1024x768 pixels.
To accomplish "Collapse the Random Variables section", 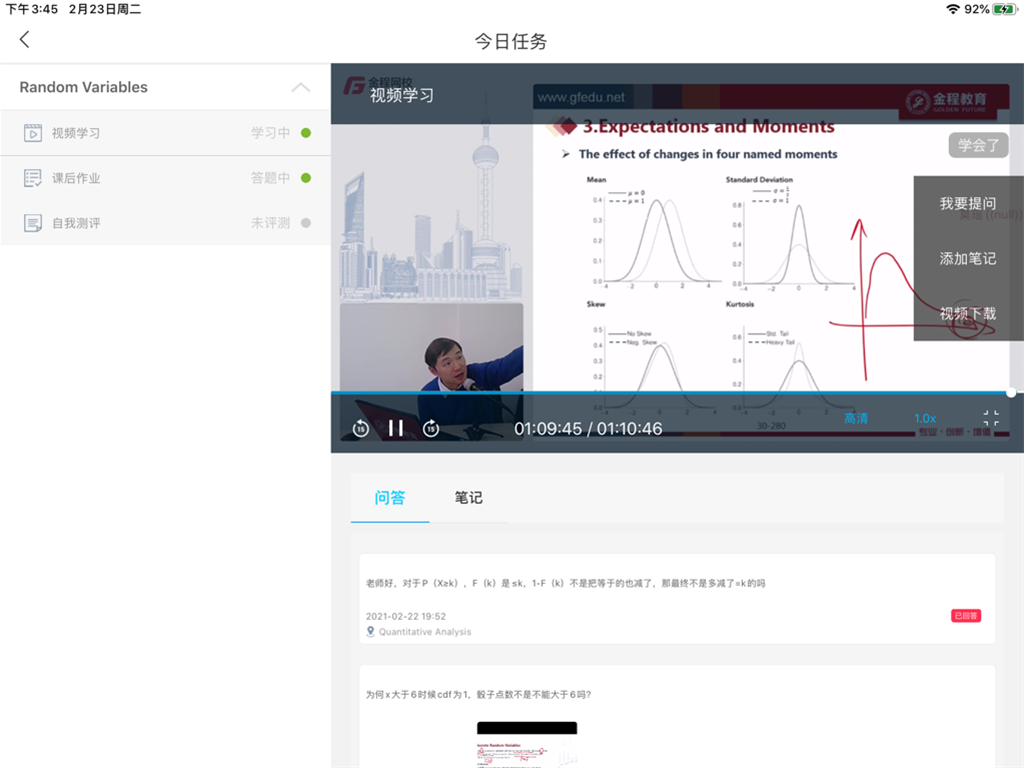I will pyautogui.click(x=300, y=88).
